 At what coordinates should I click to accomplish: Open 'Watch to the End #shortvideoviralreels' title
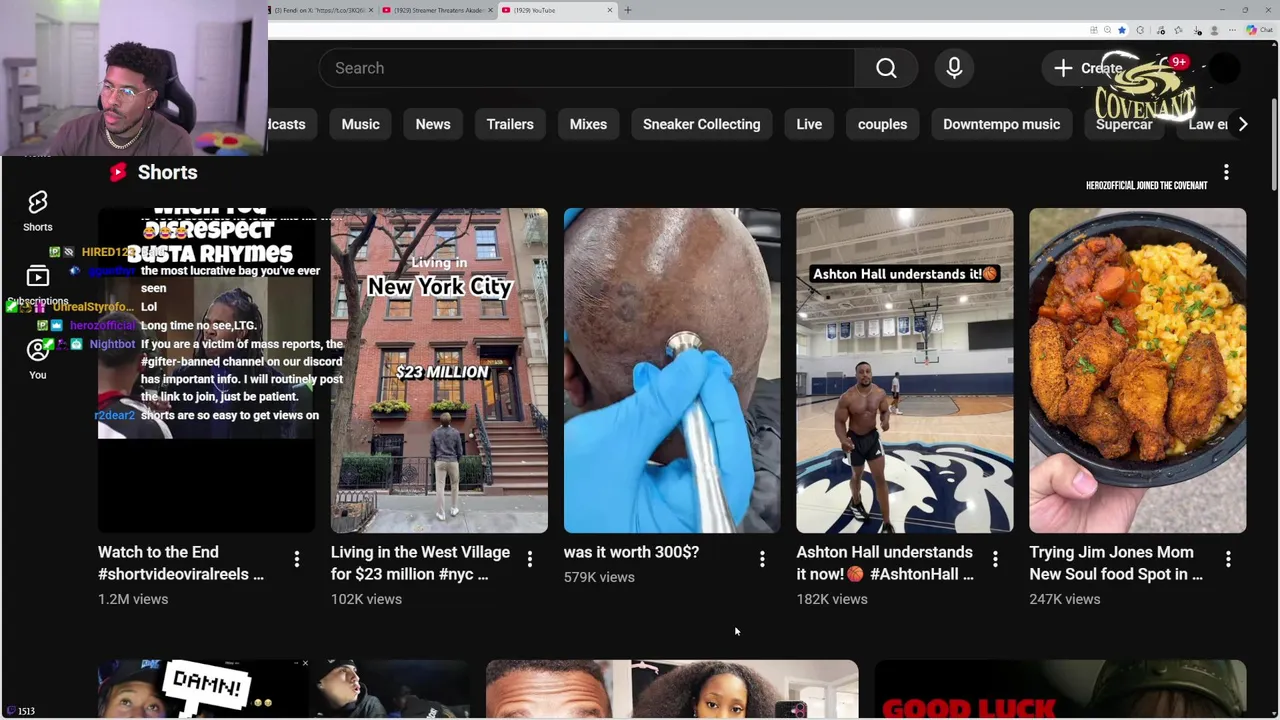click(x=181, y=563)
